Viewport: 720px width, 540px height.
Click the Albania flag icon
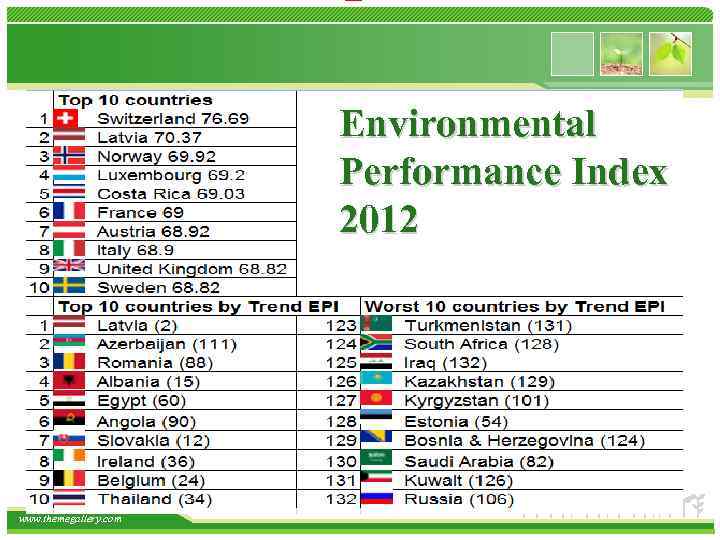coord(69,381)
